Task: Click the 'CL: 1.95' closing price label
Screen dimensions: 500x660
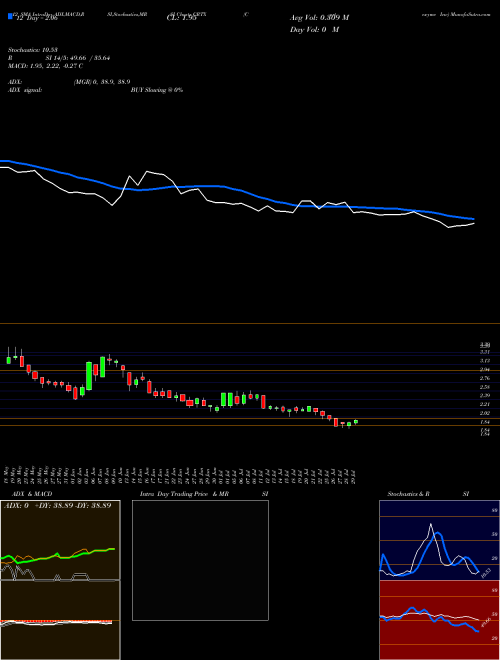Action: click(x=181, y=18)
